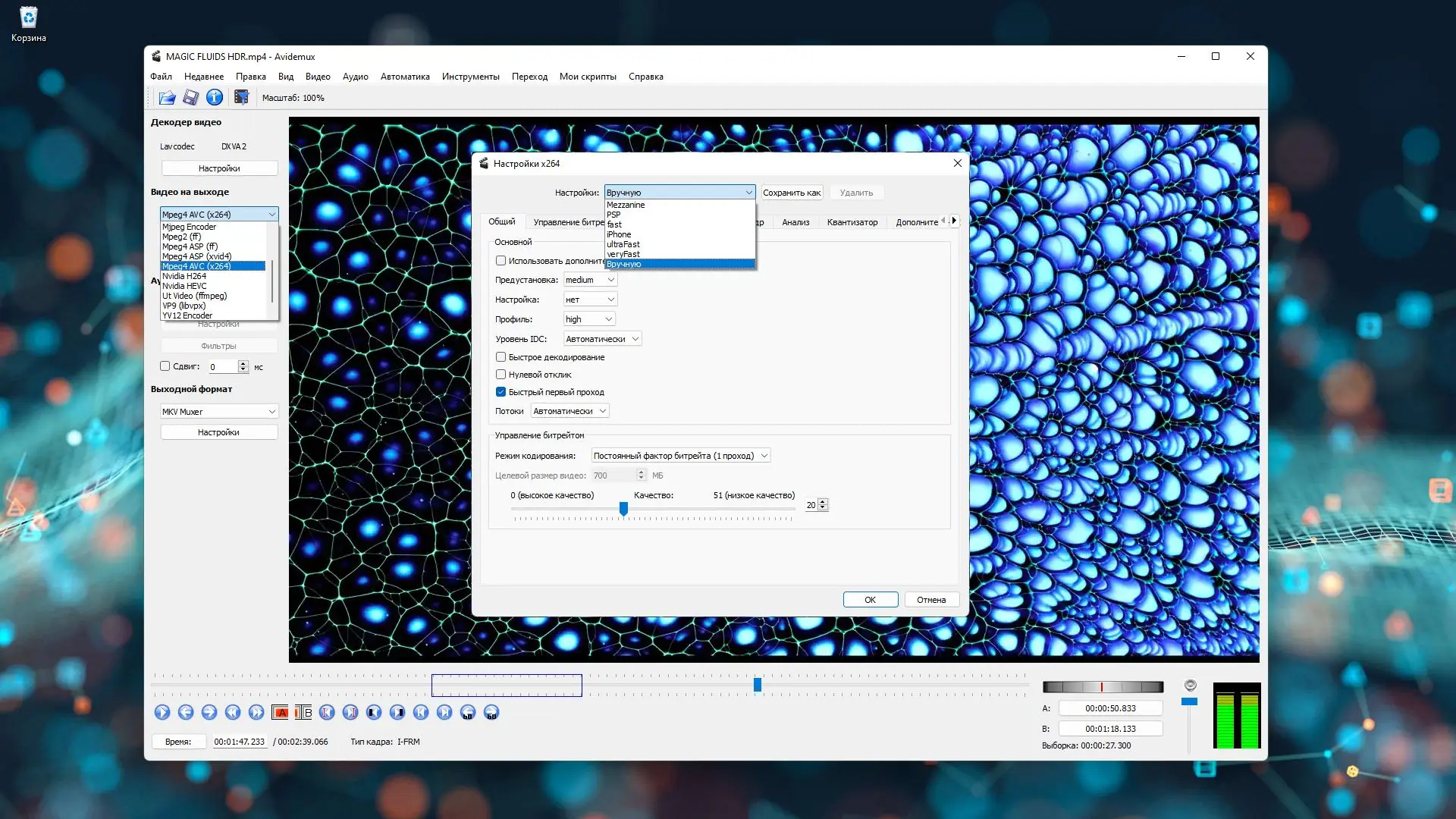Toggle the Нулевой отклик checkbox

coord(500,375)
